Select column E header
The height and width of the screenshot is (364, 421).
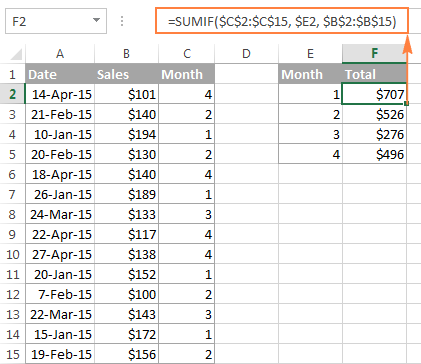[310, 54]
